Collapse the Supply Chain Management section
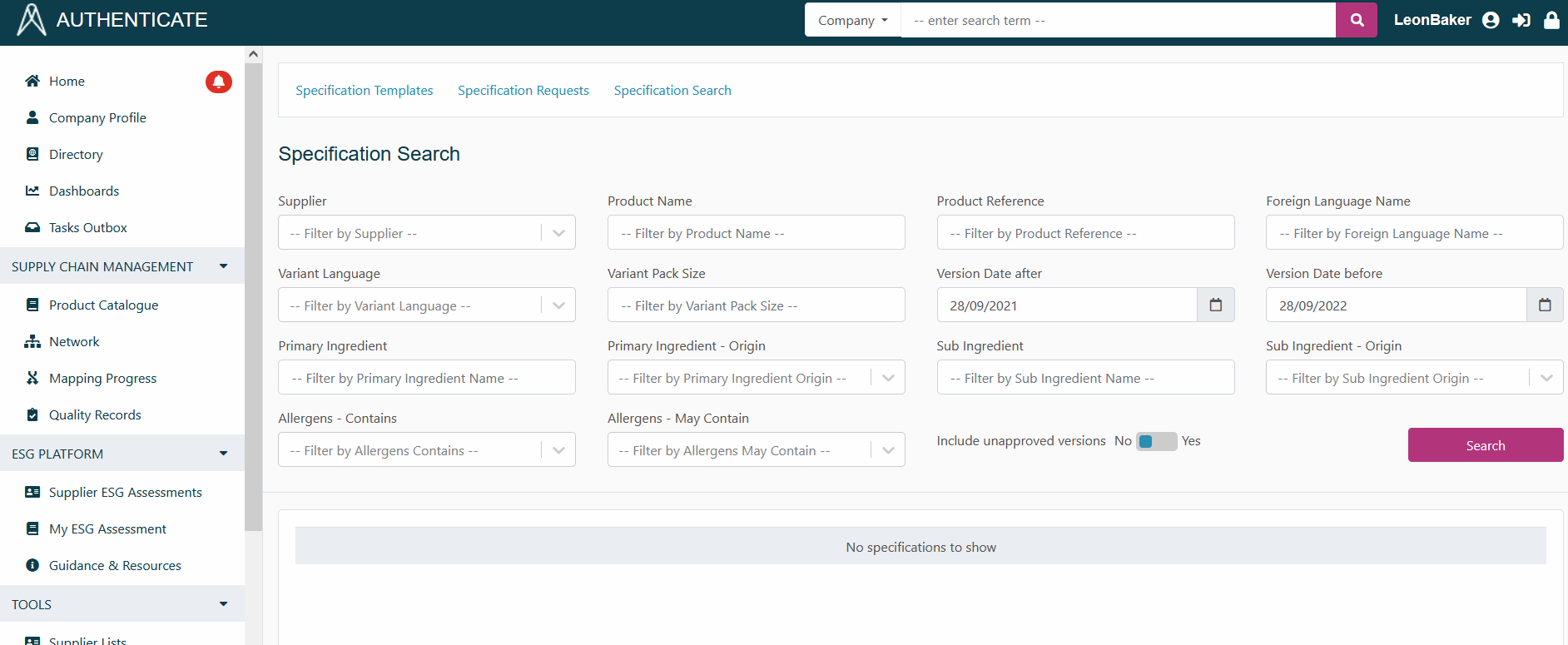This screenshot has height=645, width=1568. tap(223, 266)
